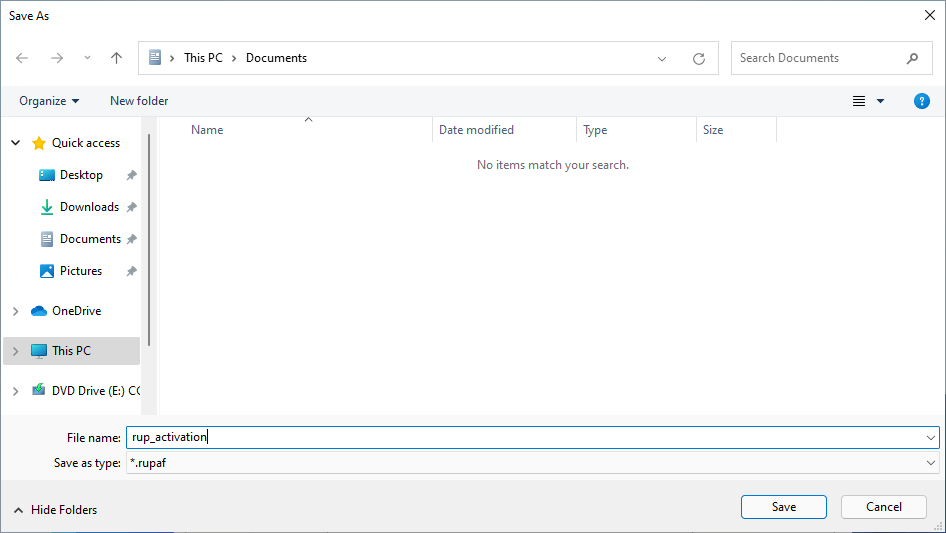Expand the Save as type dropdown
Screen dimensions: 946x533
[931, 463]
